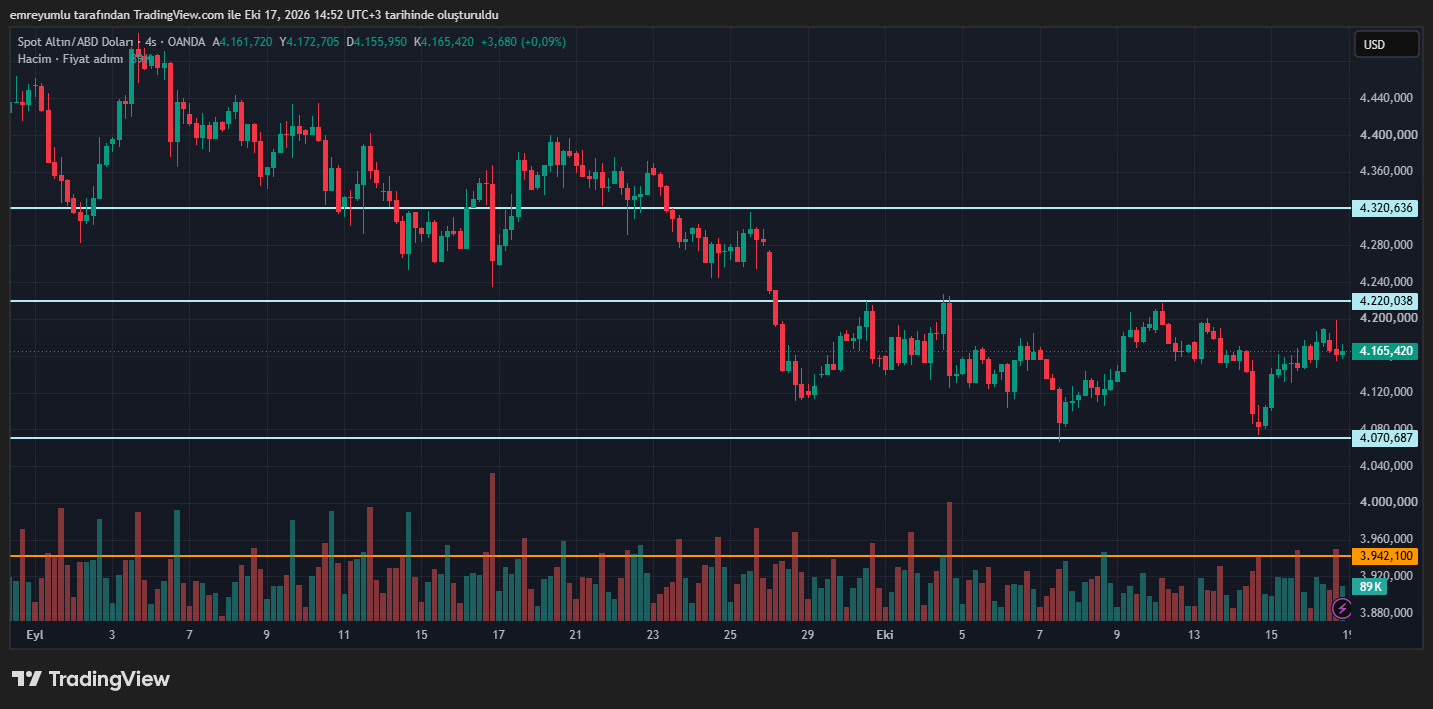Viewport: 1433px width, 709px height.
Task: Select the 4.320,636 horizontal line price label
Action: [1386, 208]
